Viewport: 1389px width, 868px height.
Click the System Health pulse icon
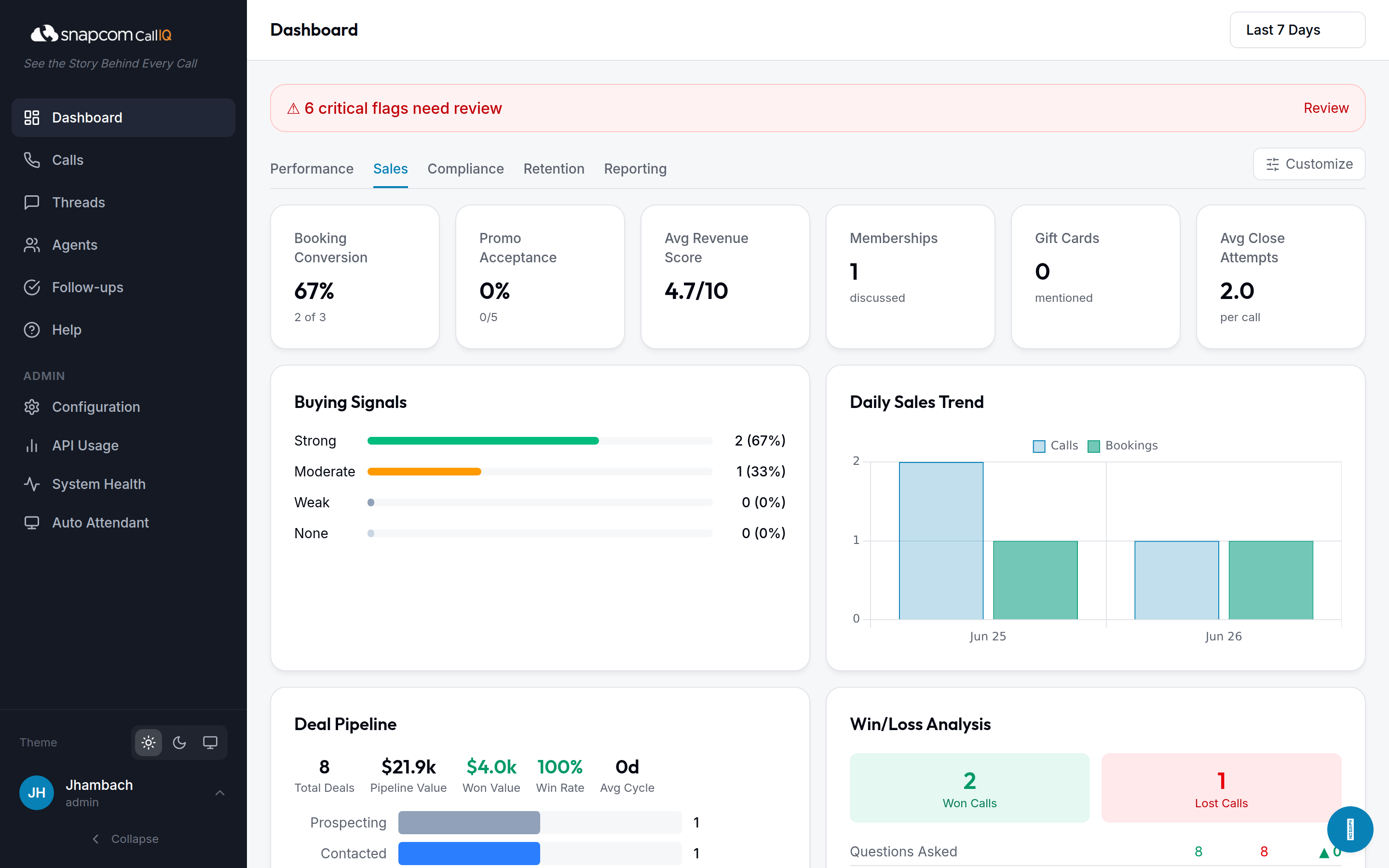point(31,484)
